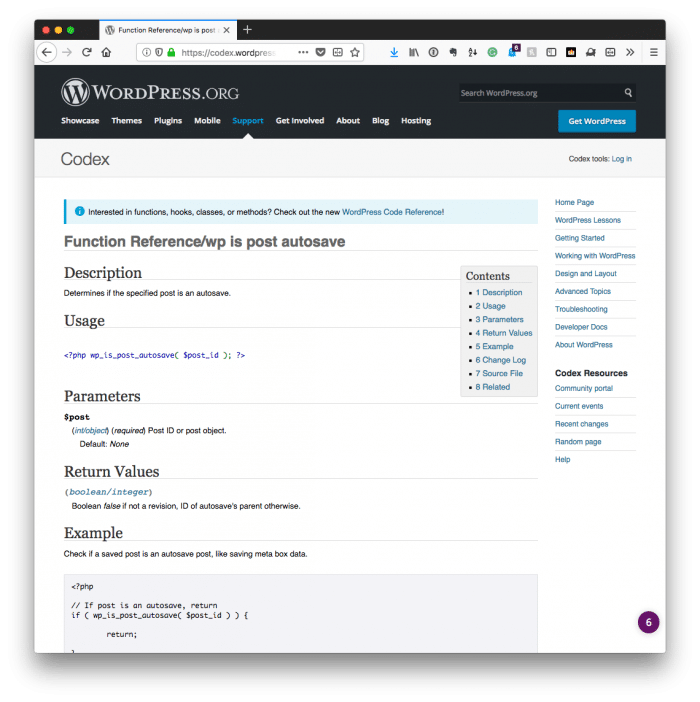Open the Recent changes link

click(x=581, y=424)
